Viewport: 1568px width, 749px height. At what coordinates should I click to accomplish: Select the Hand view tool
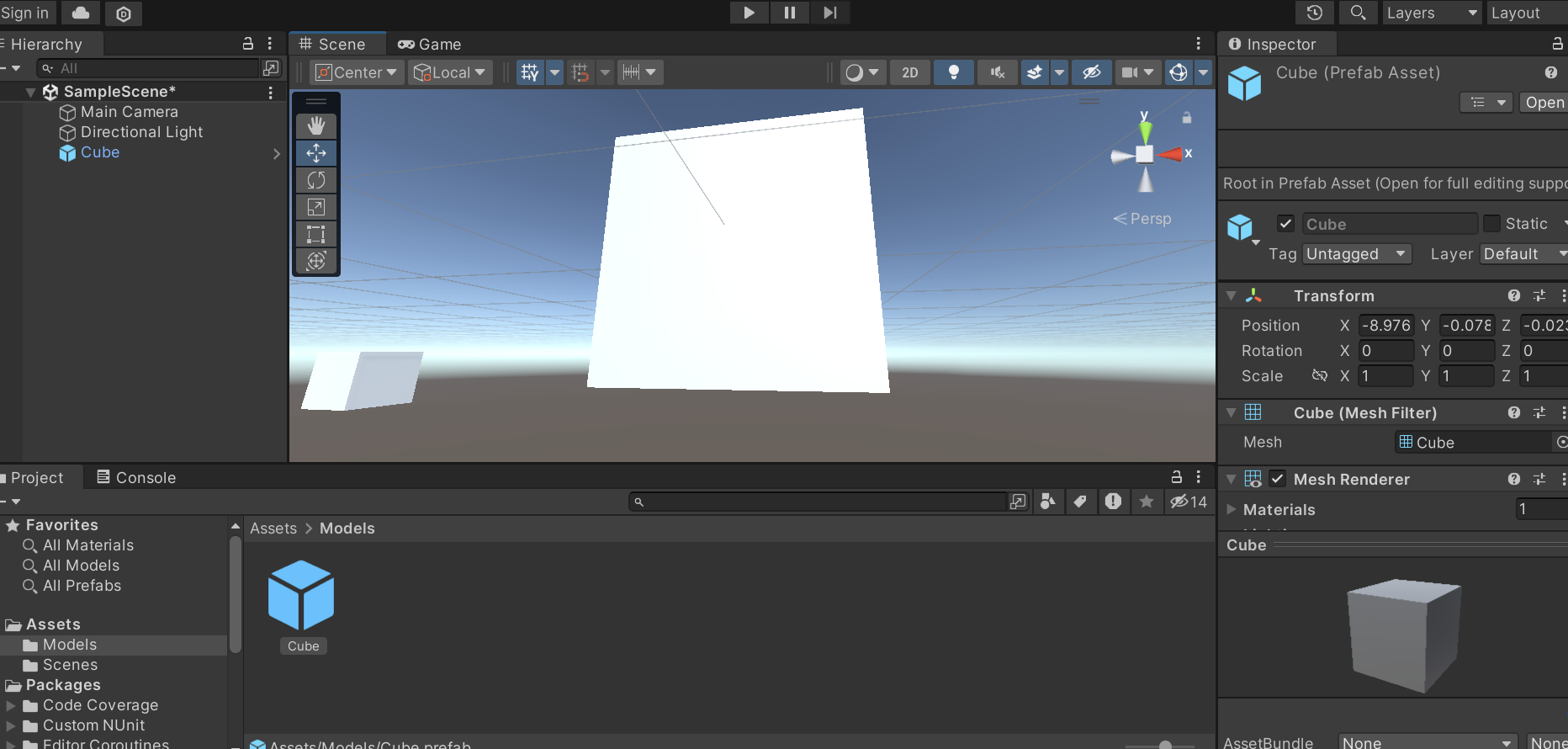(316, 126)
